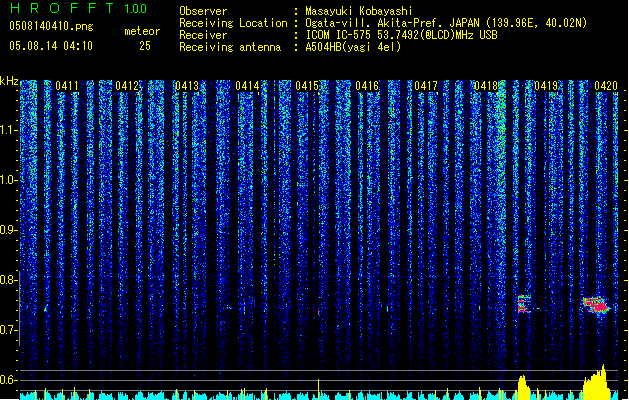Click the 0.9 frequency axis label
The height and width of the screenshot is (400, 629).
pyautogui.click(x=9, y=230)
